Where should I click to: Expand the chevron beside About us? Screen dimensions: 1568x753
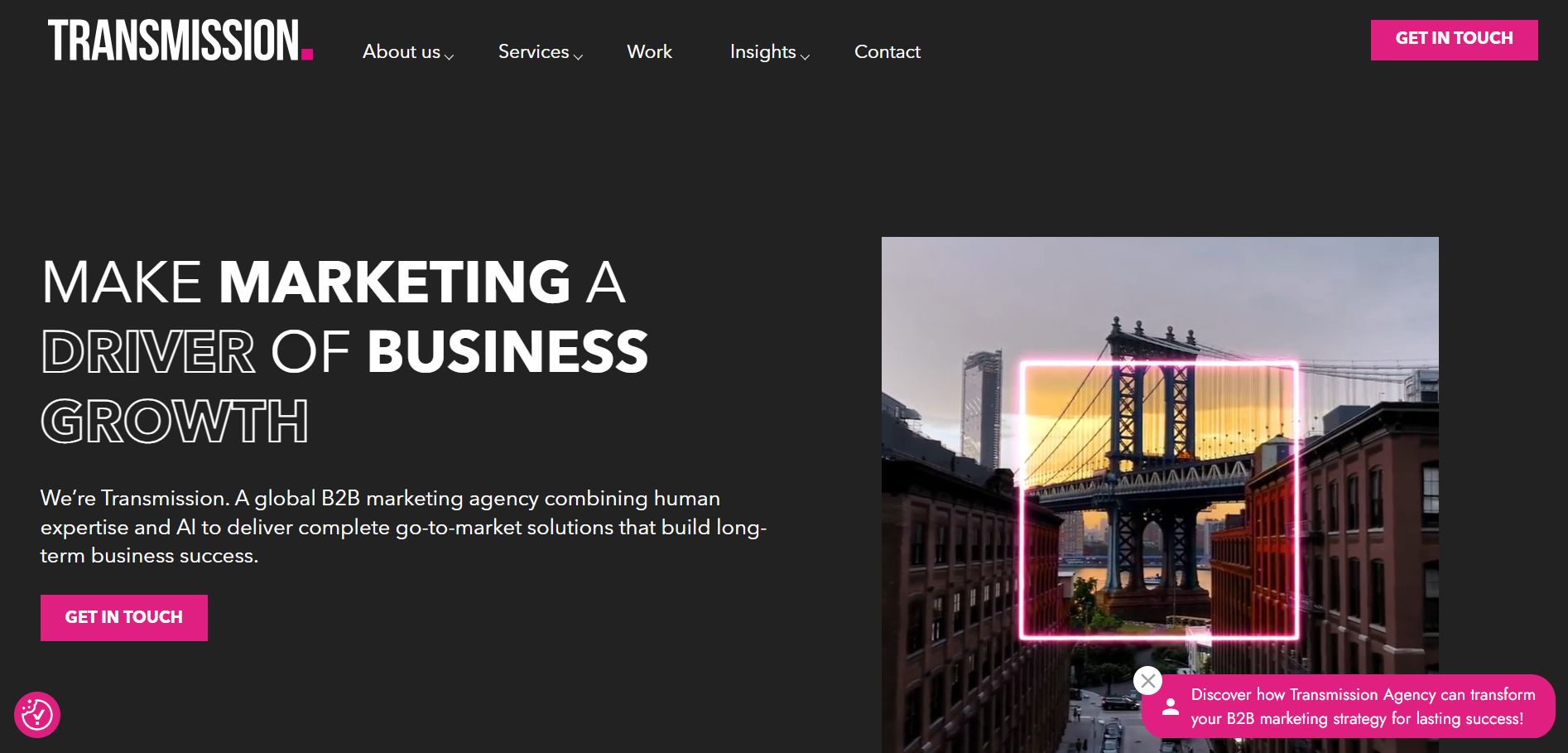click(x=450, y=56)
